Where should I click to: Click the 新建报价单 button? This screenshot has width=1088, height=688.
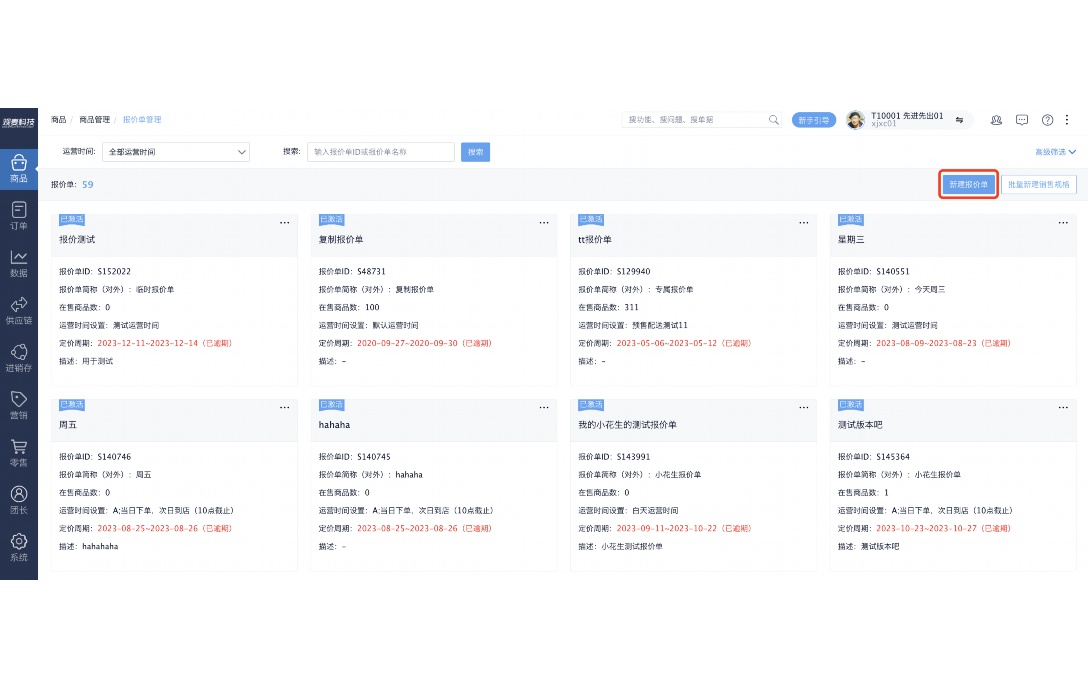(x=967, y=184)
